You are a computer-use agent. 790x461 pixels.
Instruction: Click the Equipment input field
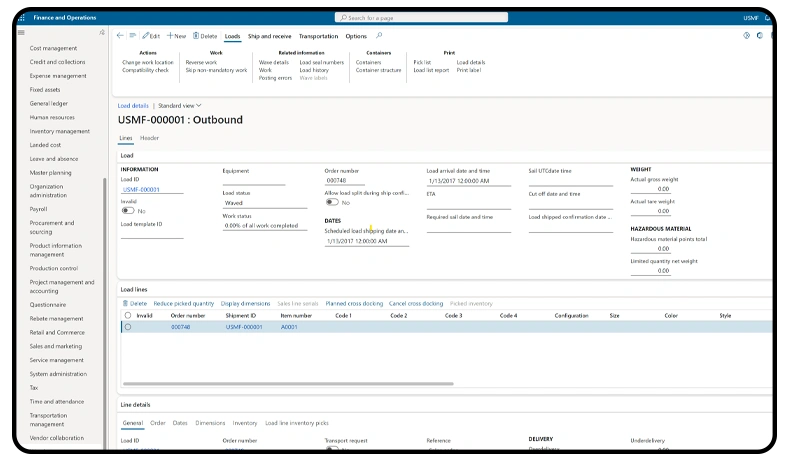[254, 180]
